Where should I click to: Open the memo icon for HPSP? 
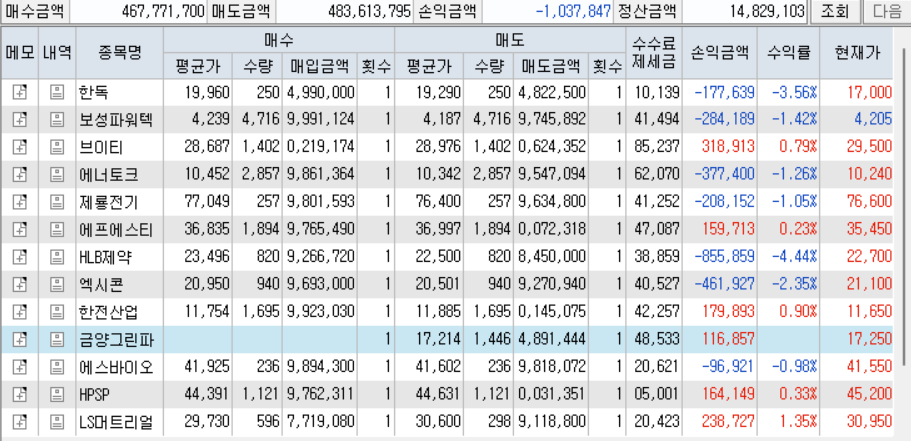(20, 395)
